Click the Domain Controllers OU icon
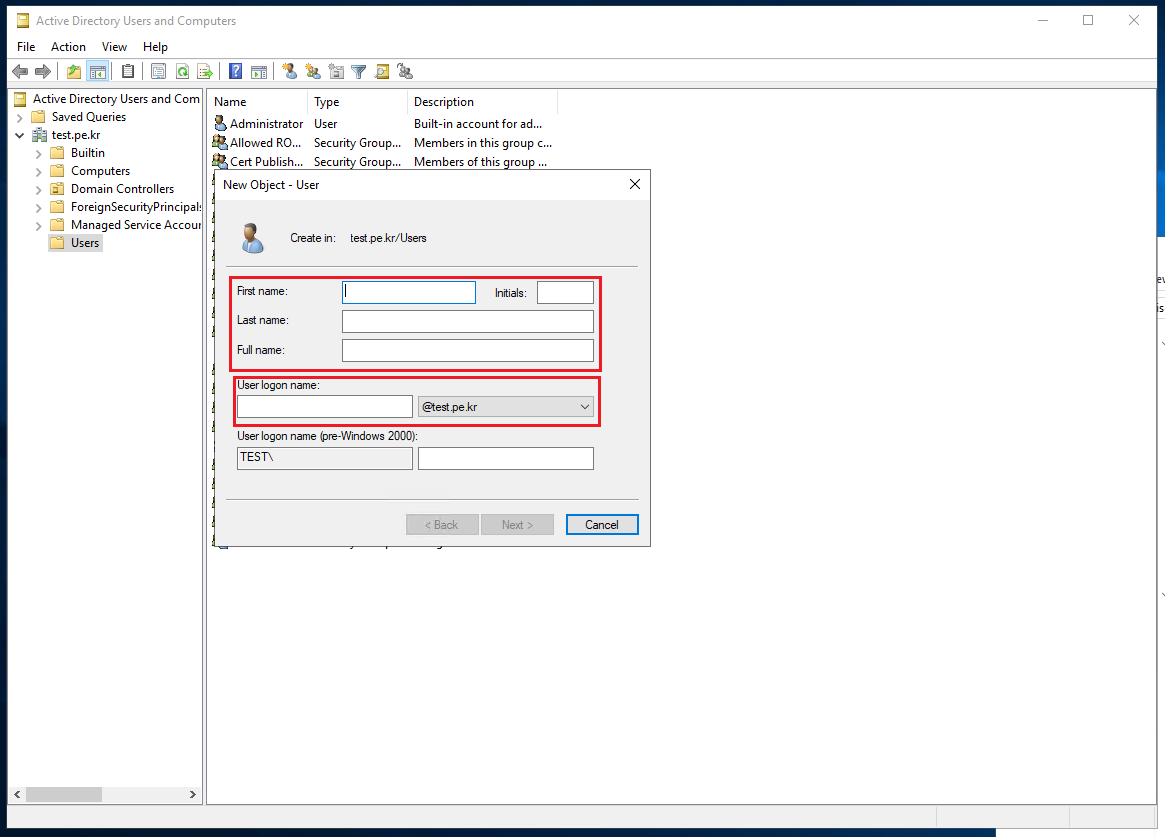 point(57,189)
